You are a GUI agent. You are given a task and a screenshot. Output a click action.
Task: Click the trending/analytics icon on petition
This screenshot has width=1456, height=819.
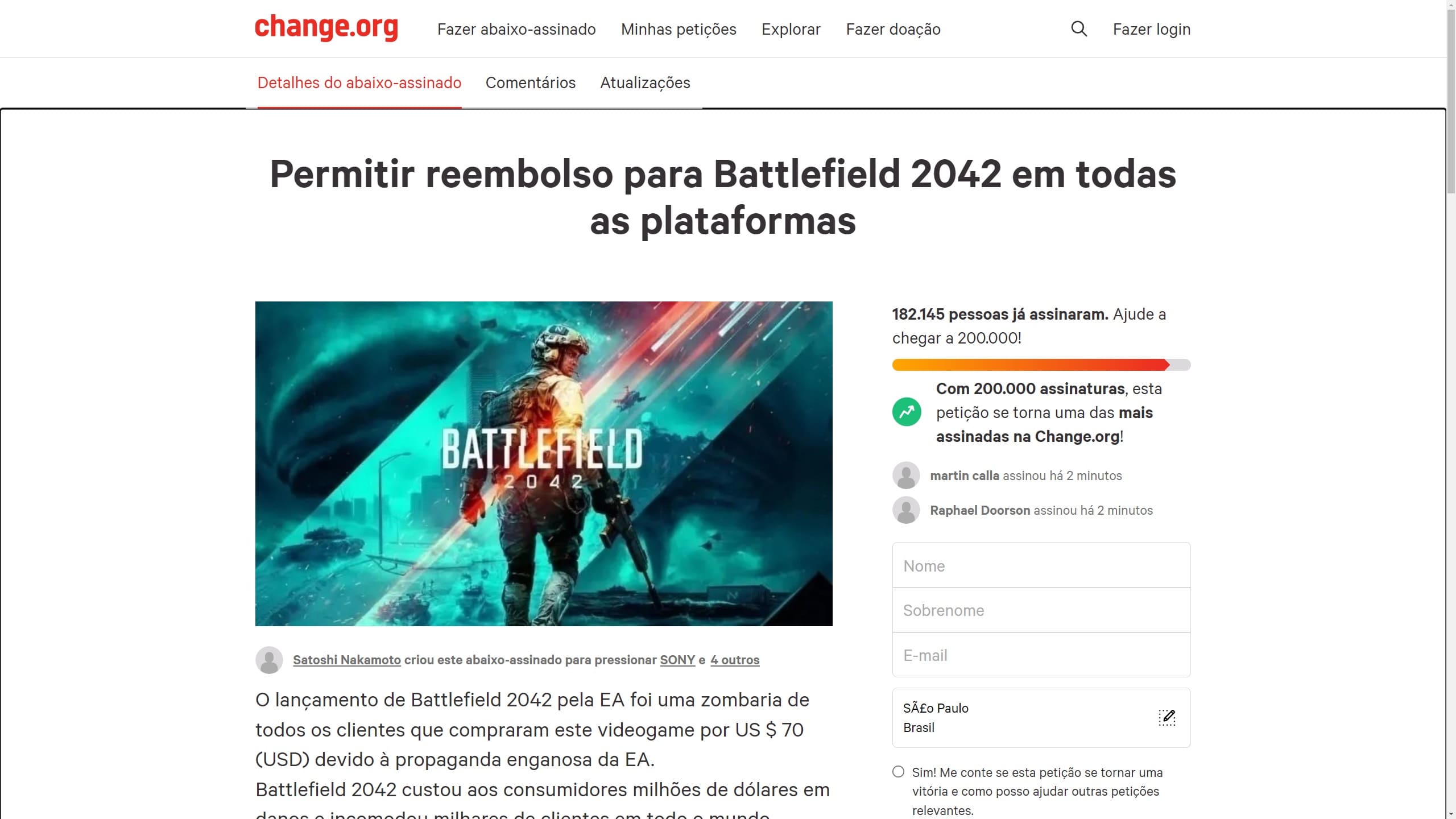[x=906, y=412]
